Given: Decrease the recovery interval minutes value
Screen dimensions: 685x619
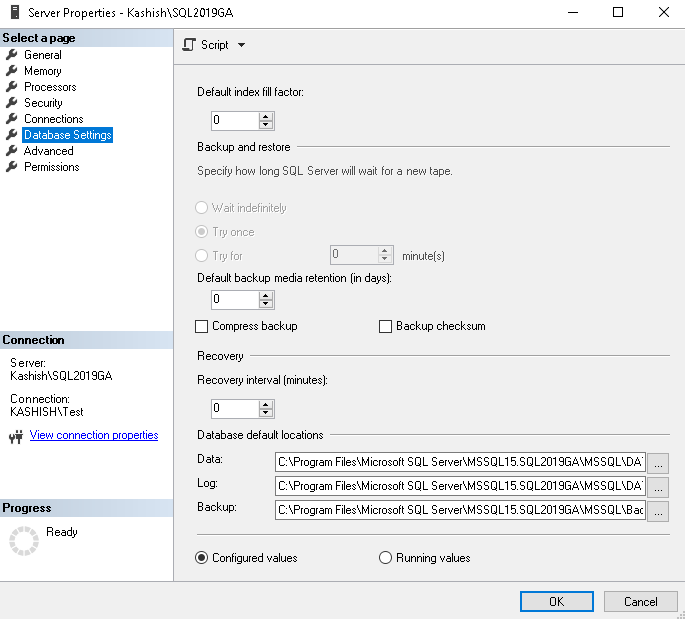Looking at the screenshot, I should (266, 413).
